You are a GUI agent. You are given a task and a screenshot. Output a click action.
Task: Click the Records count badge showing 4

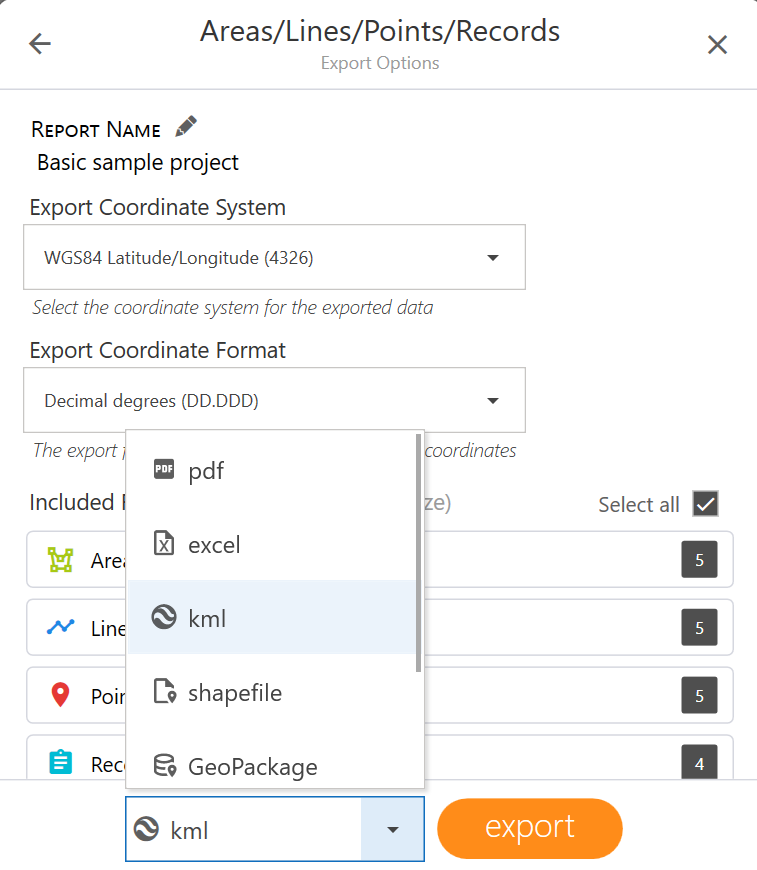click(699, 763)
